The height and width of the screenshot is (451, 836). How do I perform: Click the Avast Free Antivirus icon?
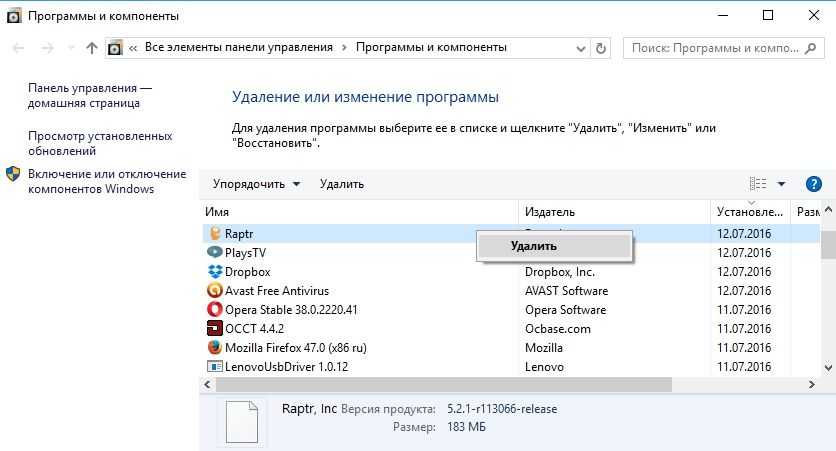point(215,291)
